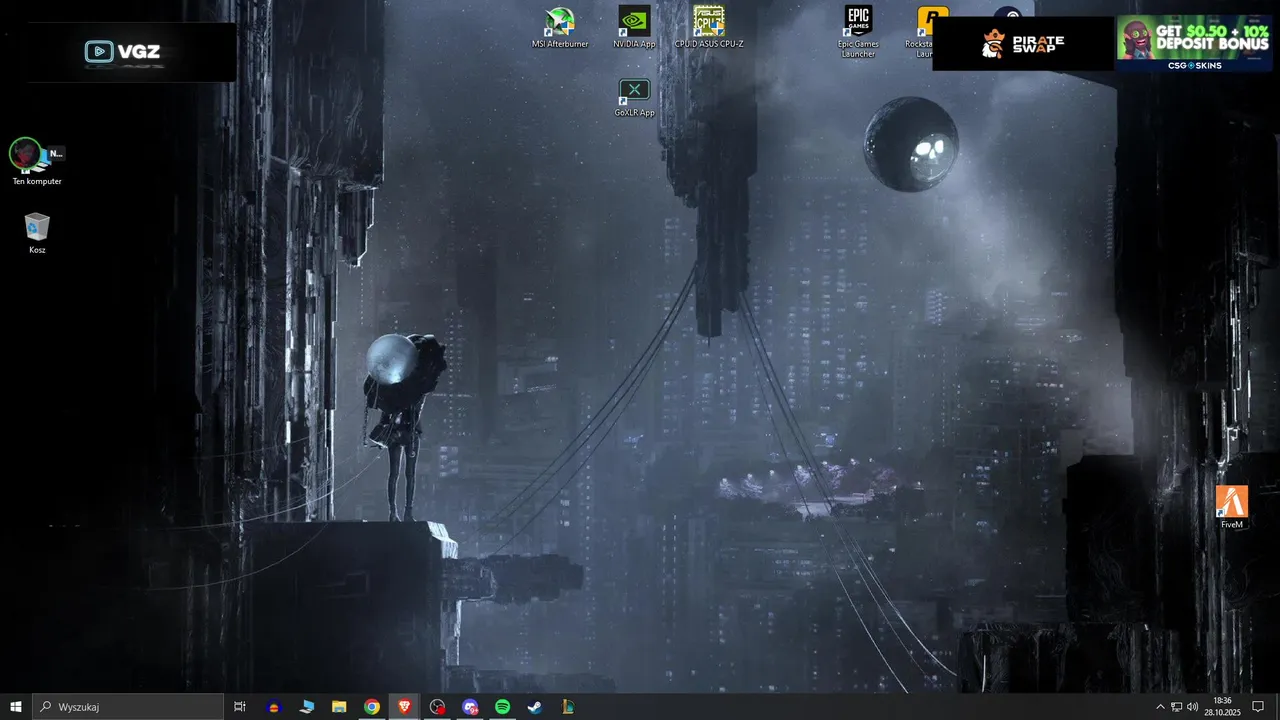Open the computer-monitor icon in the taskbar
The image size is (1280, 720).
(x=307, y=707)
